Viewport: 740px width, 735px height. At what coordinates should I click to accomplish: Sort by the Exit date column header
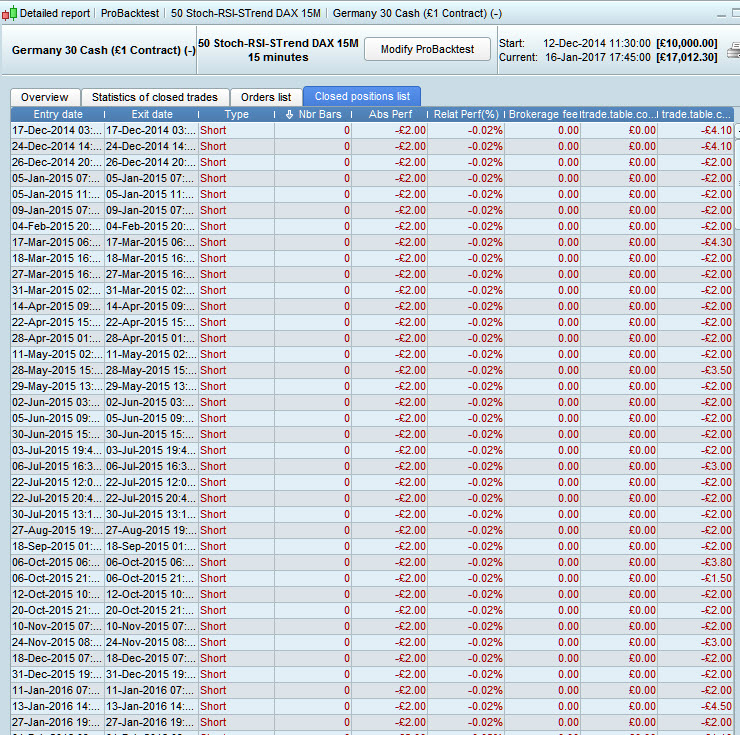[151, 115]
